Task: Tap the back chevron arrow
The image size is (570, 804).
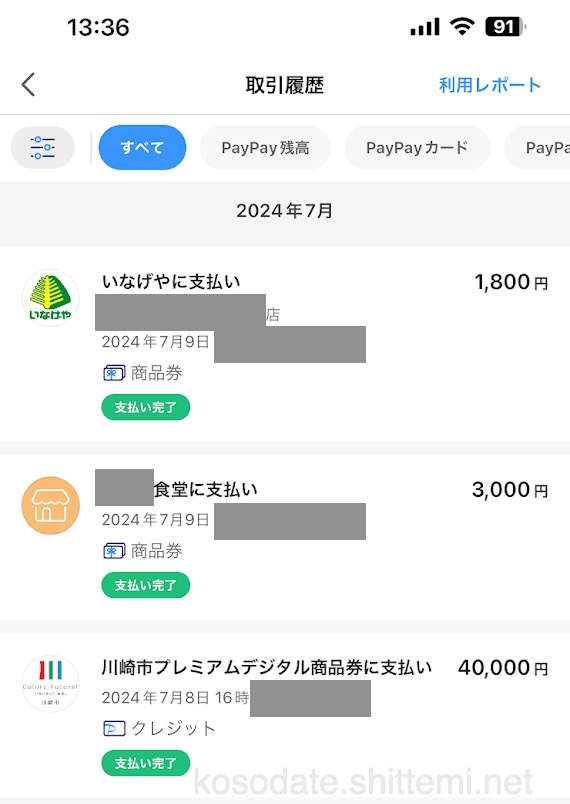Action: click(x=28, y=85)
